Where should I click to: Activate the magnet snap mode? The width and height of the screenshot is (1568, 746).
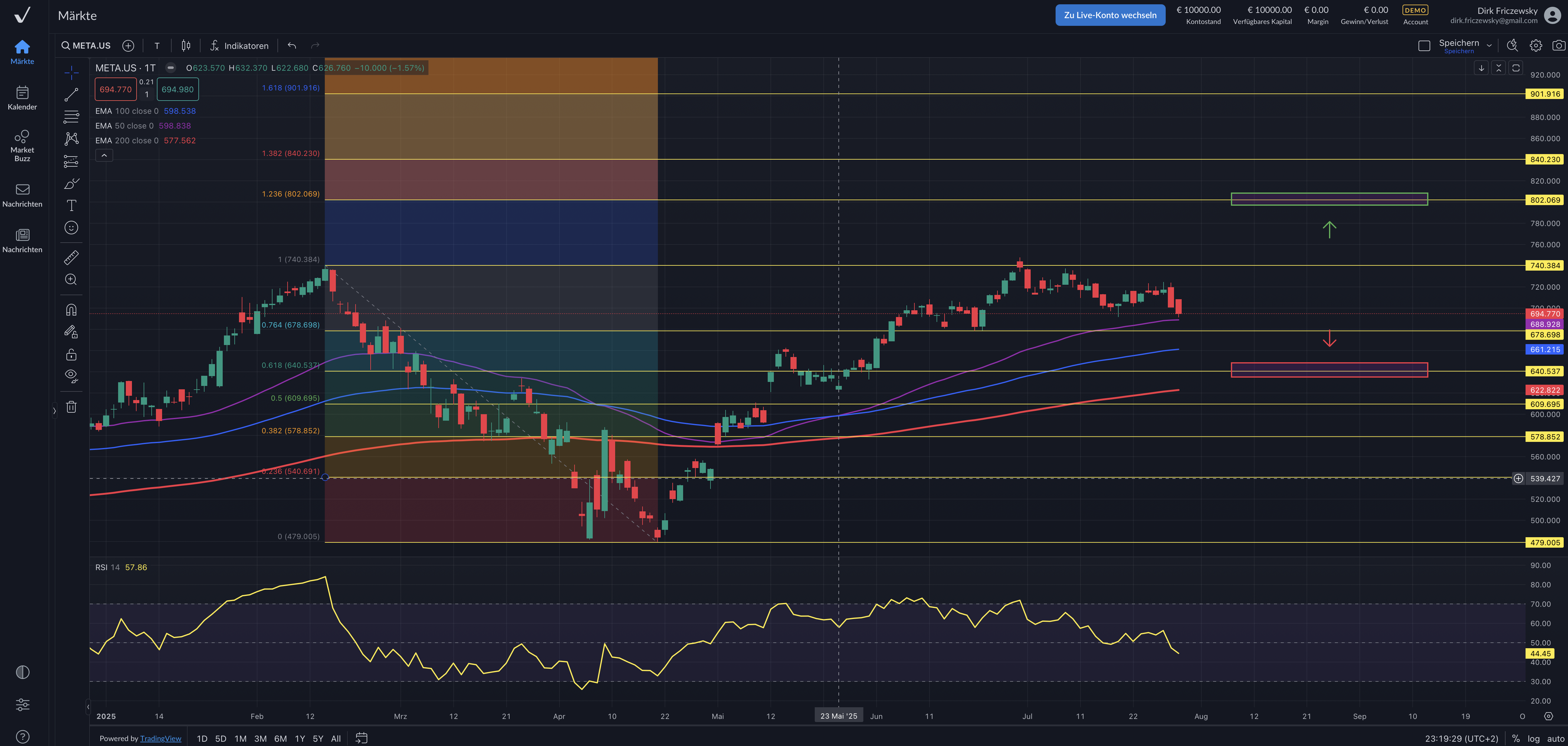point(71,310)
